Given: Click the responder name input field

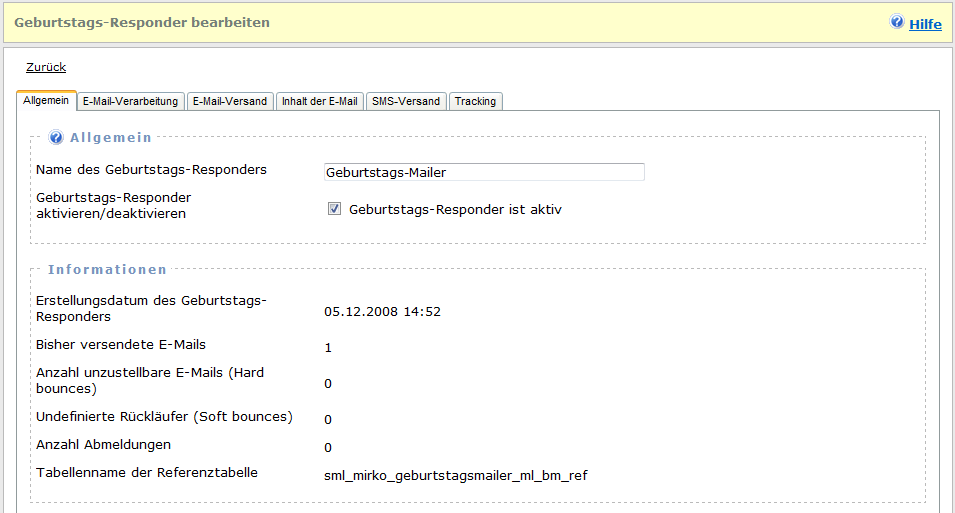Looking at the screenshot, I should pos(484,172).
